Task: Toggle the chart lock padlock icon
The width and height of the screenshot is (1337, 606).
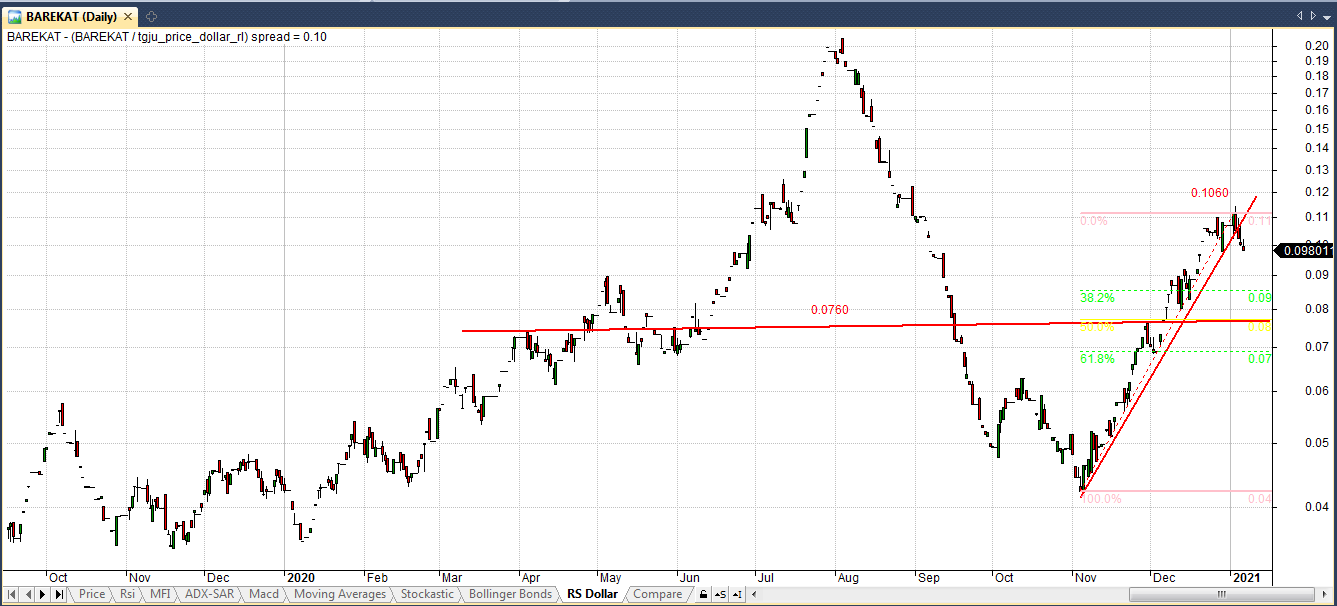Action: coord(703,594)
